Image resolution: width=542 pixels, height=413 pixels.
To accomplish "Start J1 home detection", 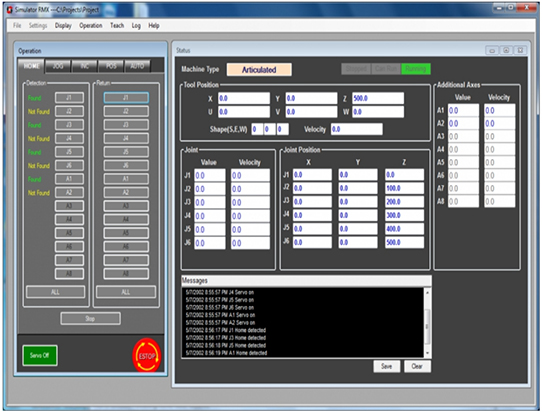I will point(69,98).
